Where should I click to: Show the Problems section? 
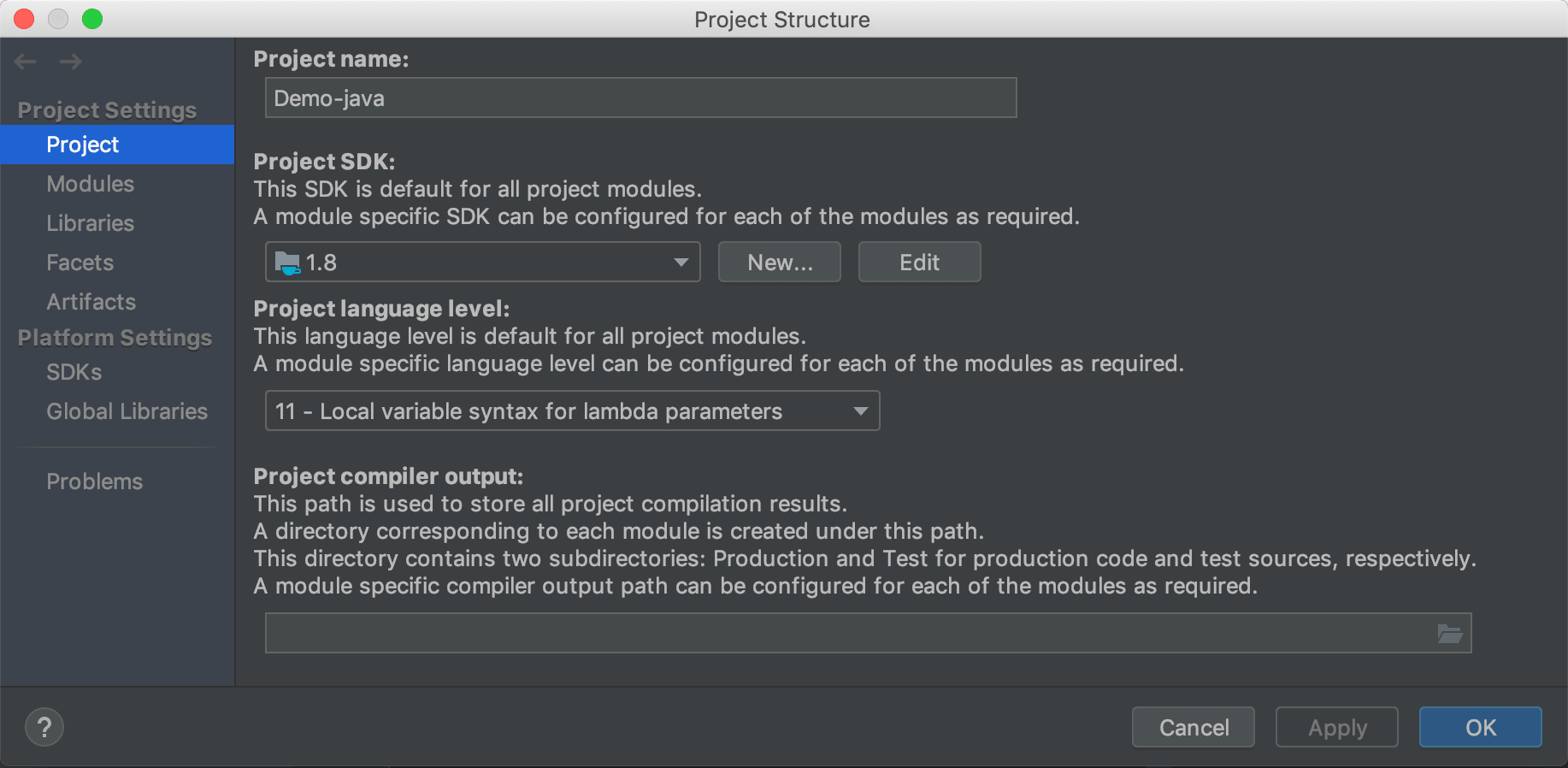pos(95,481)
